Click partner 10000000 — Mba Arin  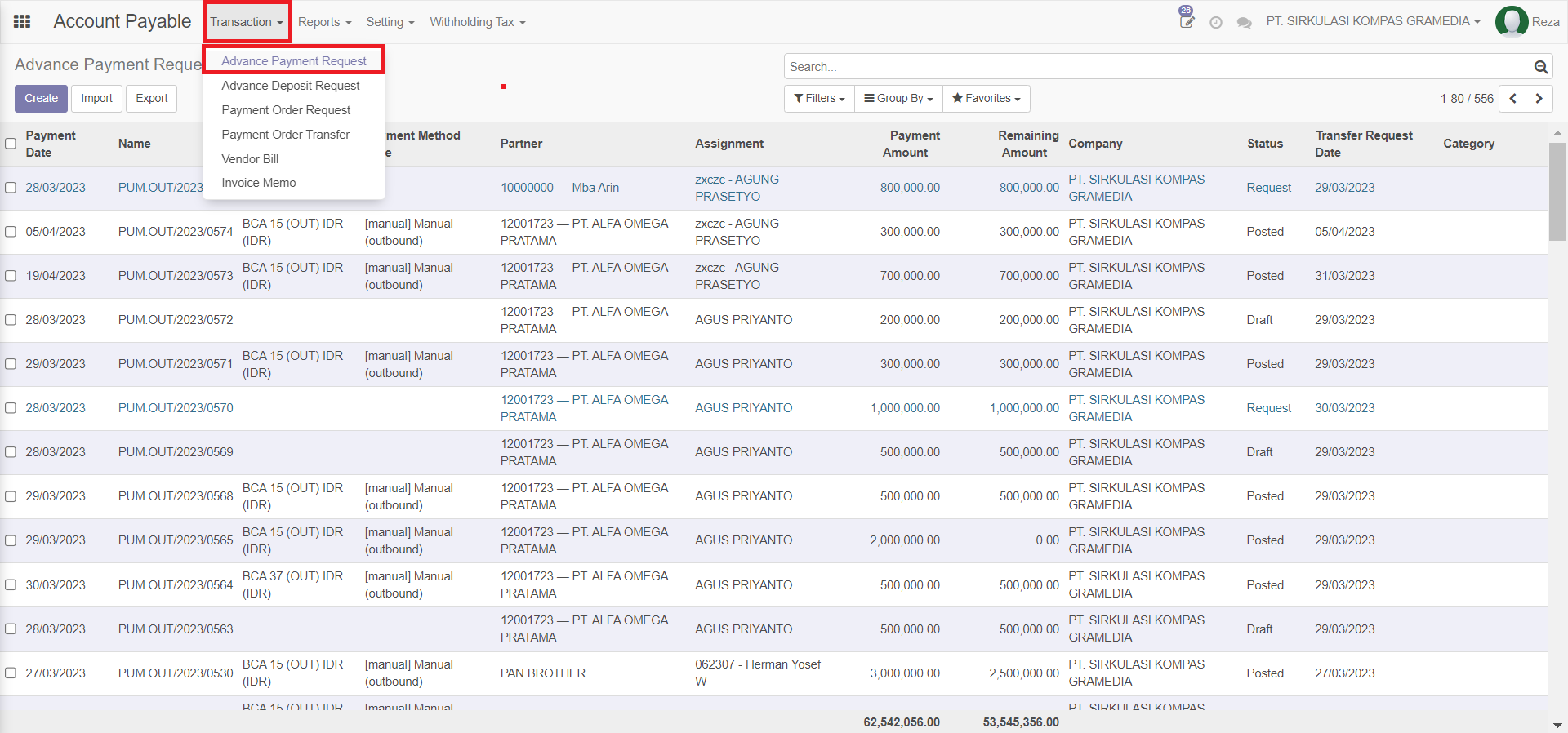click(x=559, y=188)
